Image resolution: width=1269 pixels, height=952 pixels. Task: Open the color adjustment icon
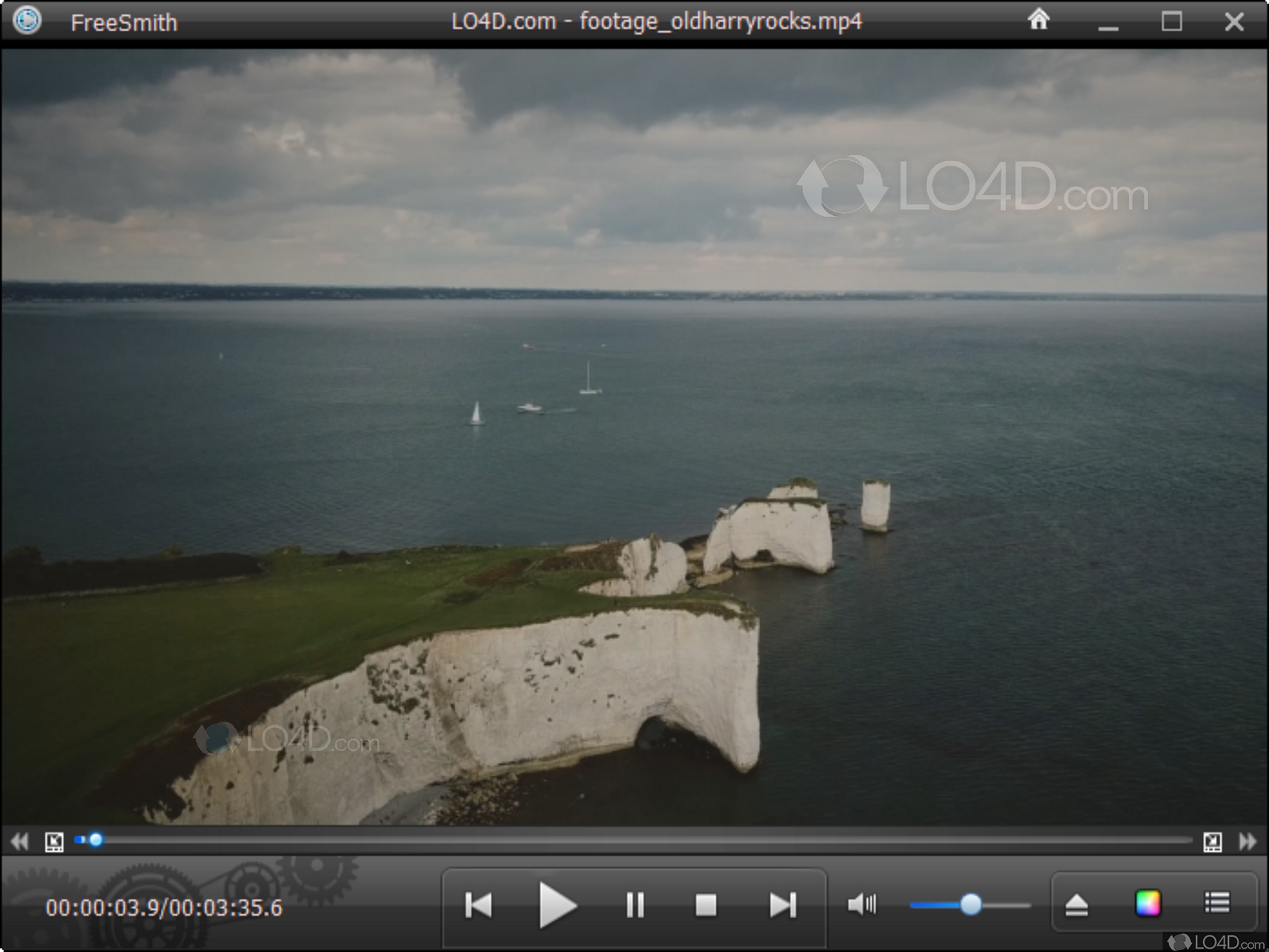[1148, 903]
